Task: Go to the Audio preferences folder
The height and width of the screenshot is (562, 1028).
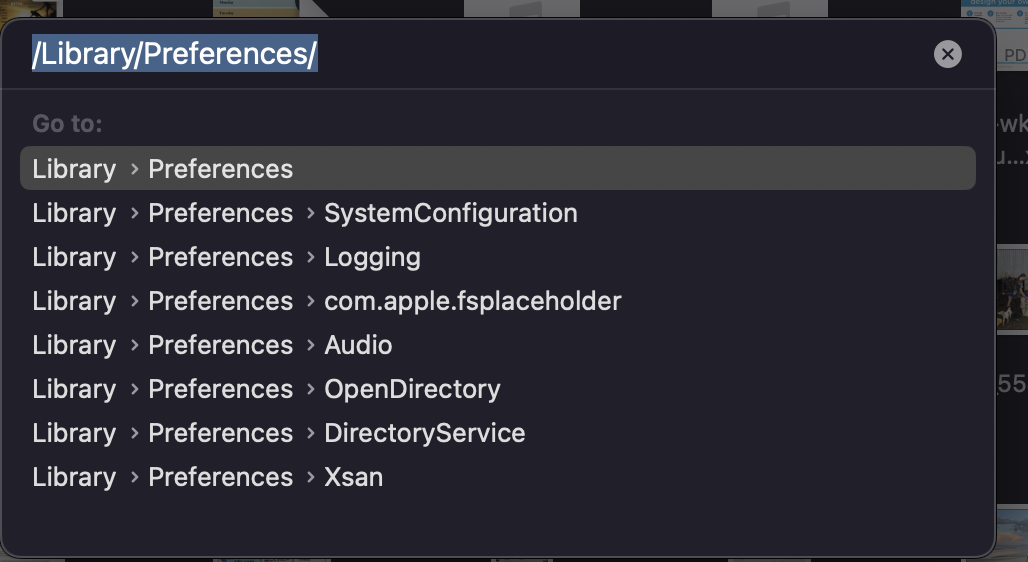Action: 358,345
